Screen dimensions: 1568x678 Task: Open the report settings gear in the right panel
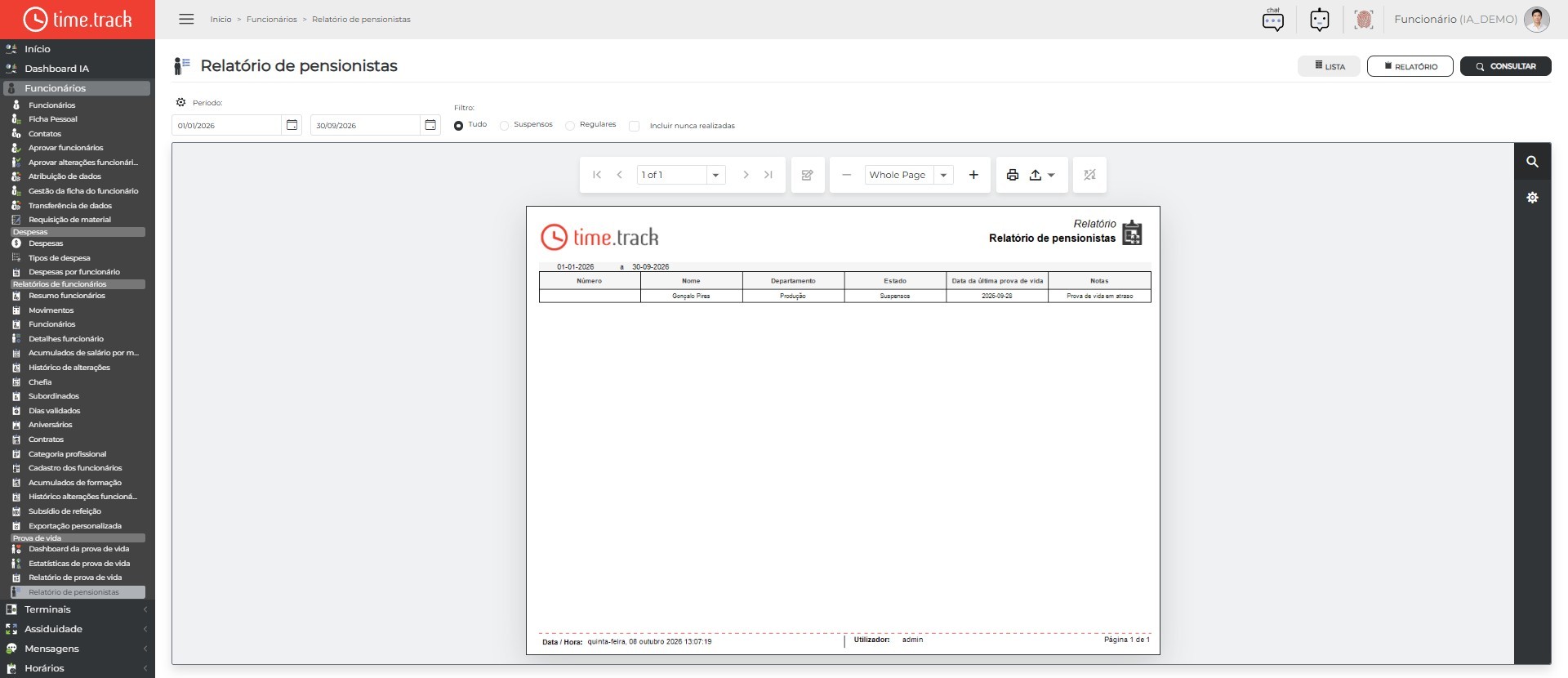[1532, 198]
